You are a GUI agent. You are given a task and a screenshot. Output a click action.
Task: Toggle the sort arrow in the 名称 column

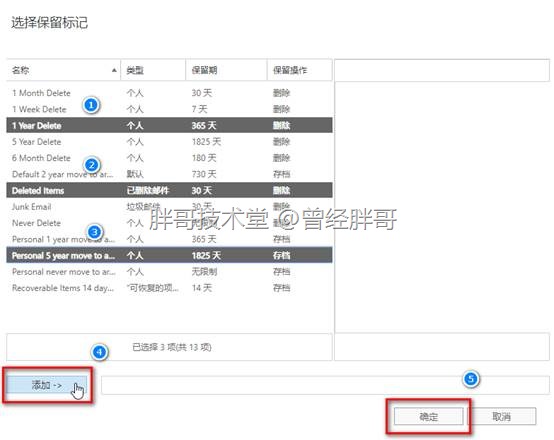tap(114, 70)
